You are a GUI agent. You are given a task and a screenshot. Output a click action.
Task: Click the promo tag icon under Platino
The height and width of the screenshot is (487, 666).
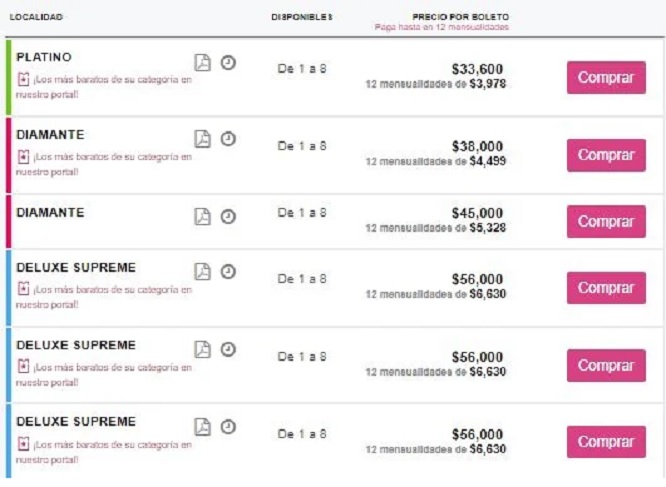point(23,79)
